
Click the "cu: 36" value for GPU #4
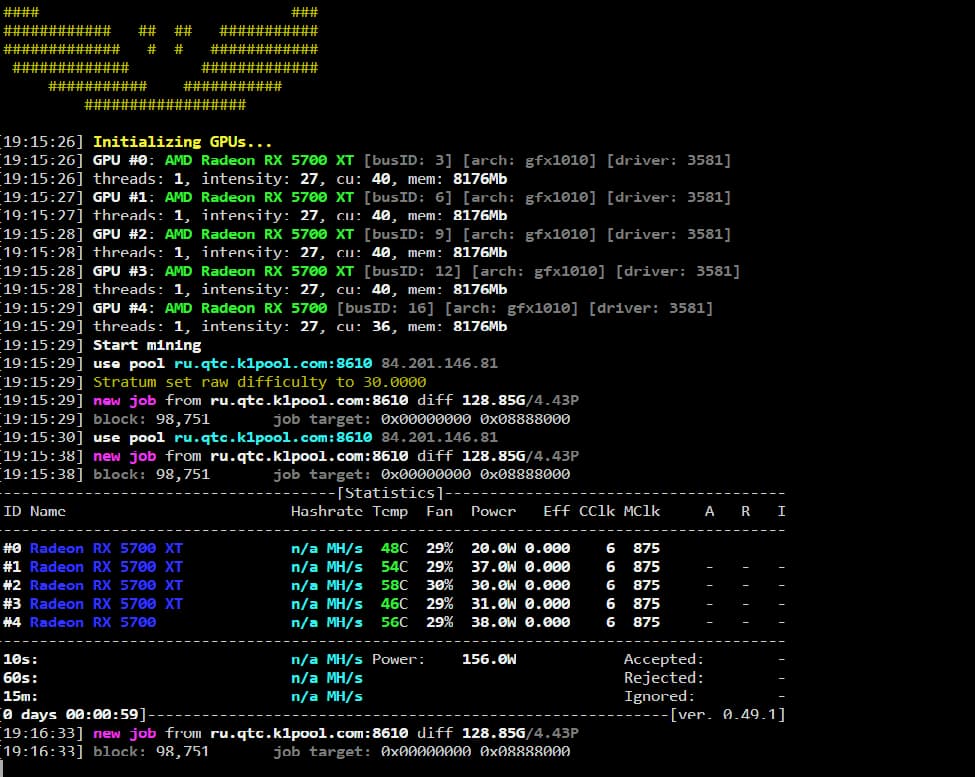coord(363,326)
